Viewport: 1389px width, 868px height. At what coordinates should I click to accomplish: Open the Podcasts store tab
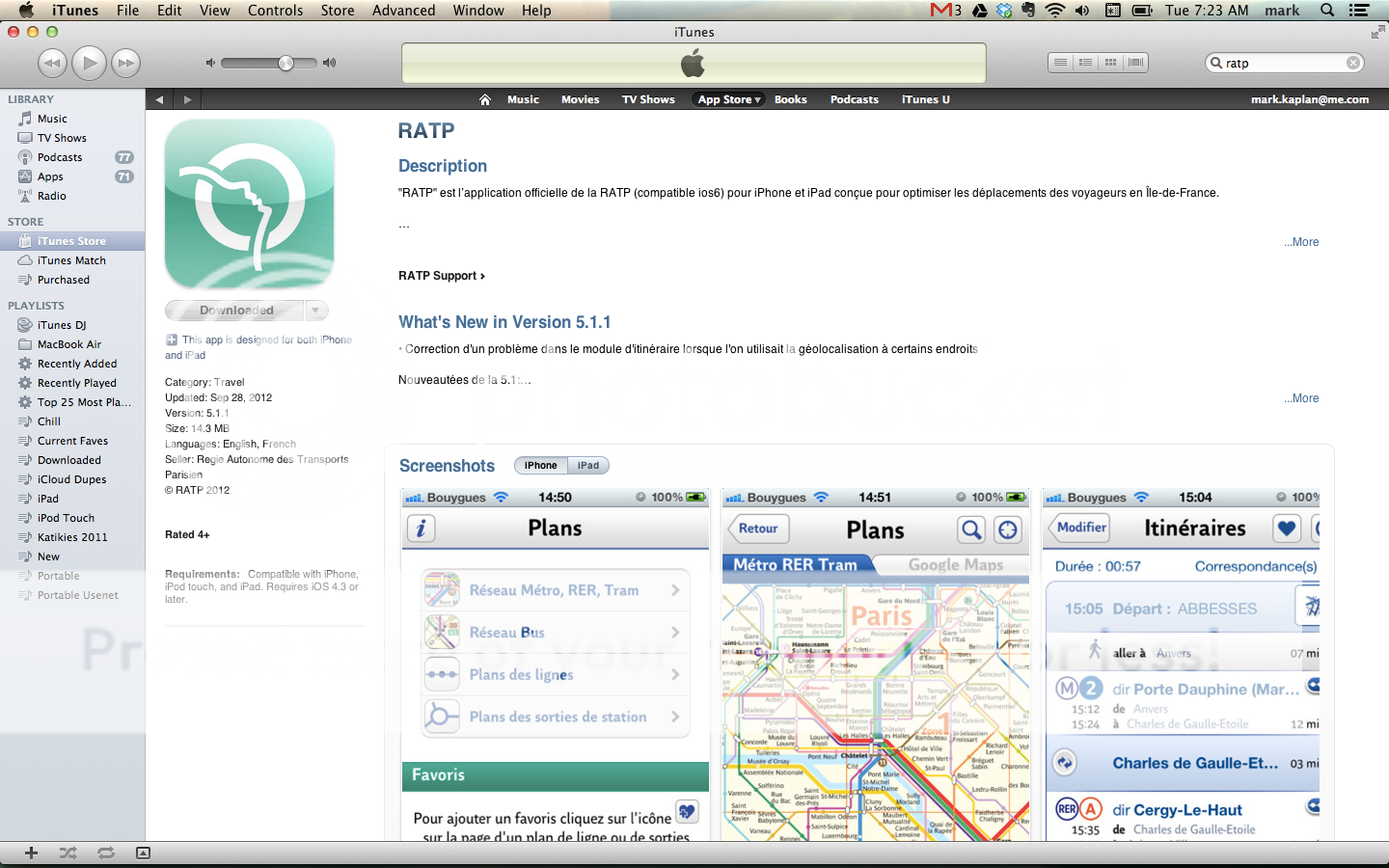point(854,99)
